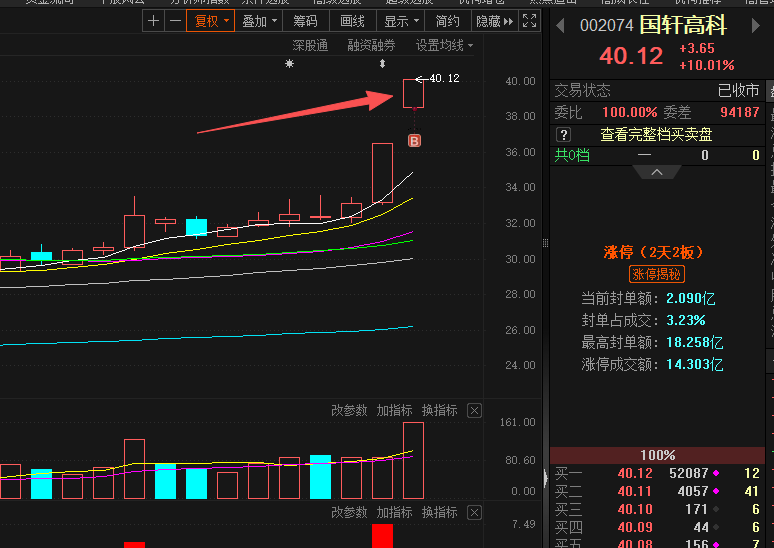Viewport: 774px width, 548px height.
Task: Toggle fullscreen chart view icon
Action: [529, 21]
